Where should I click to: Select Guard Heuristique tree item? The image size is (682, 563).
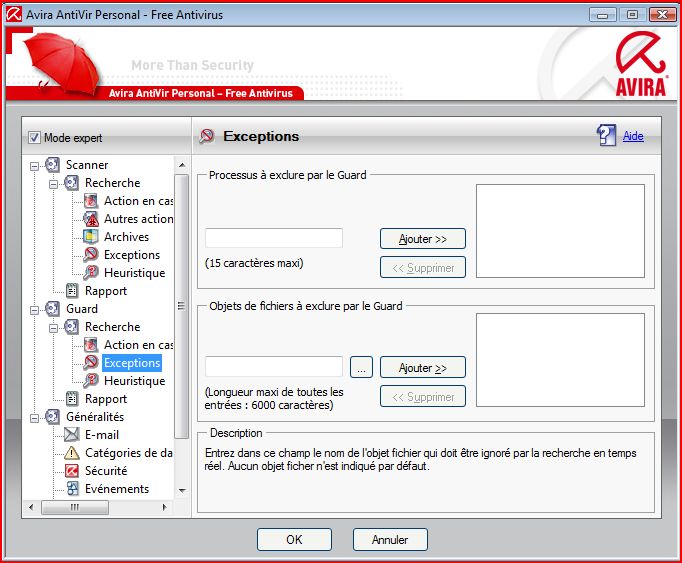pos(134,381)
